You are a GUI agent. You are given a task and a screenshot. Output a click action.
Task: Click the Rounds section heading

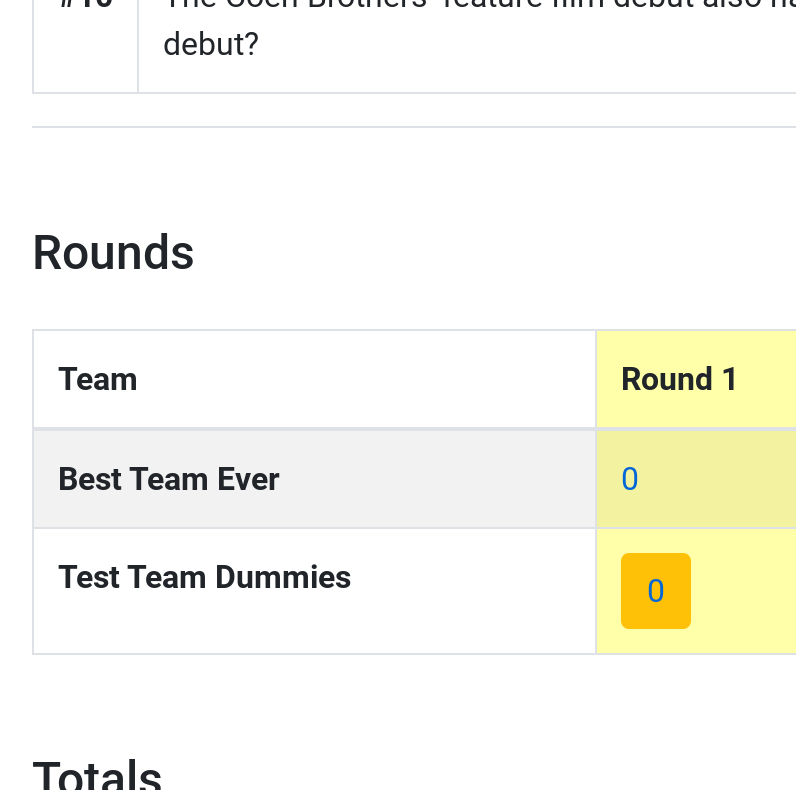click(113, 252)
